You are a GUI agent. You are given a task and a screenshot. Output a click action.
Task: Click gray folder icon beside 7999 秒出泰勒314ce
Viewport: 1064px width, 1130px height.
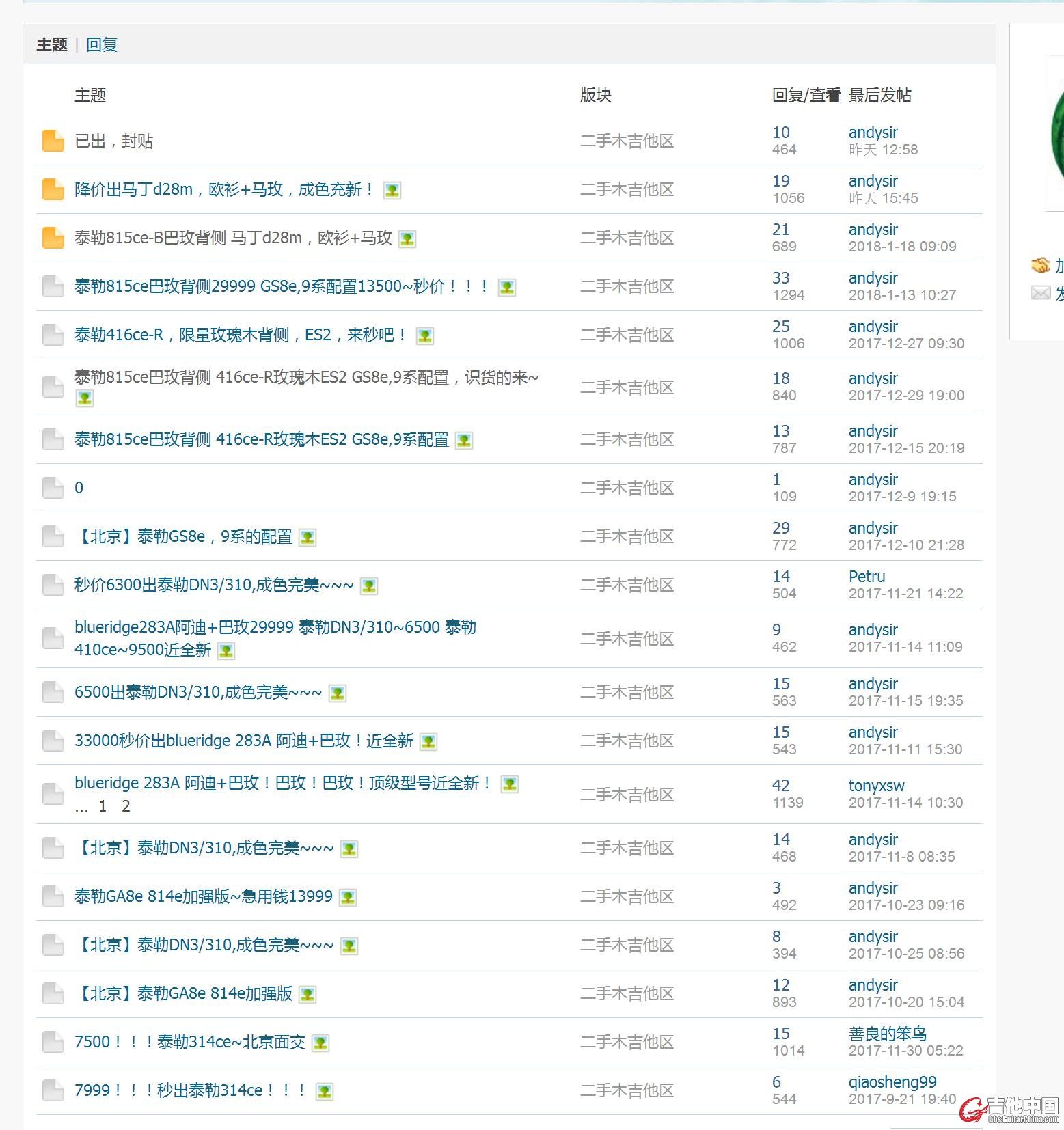click(53, 1090)
